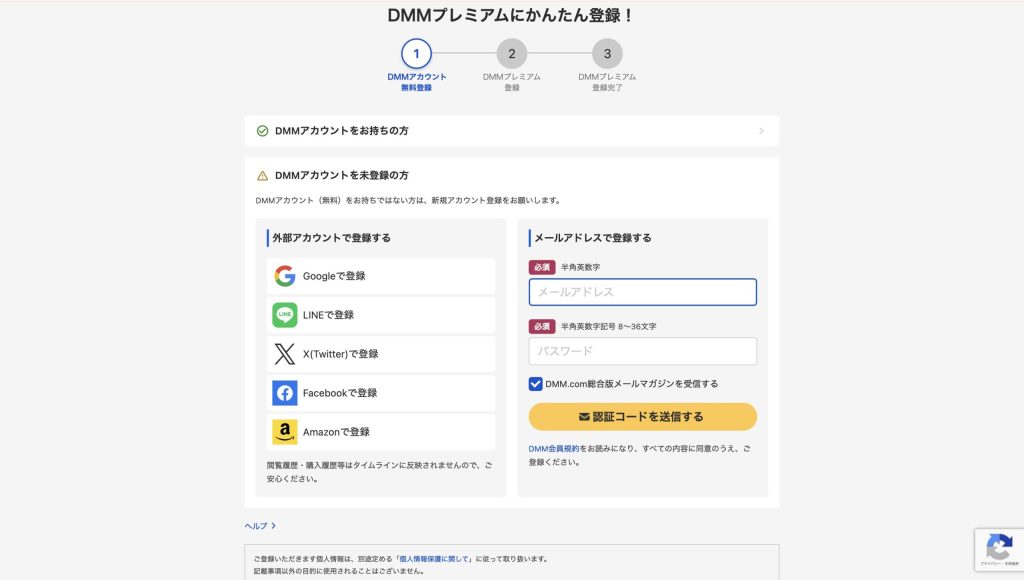Screen dimensions: 1024x580
Task: Click the warning triangle icon beside DMMアカウントを未登録の方
Action: coord(263,175)
